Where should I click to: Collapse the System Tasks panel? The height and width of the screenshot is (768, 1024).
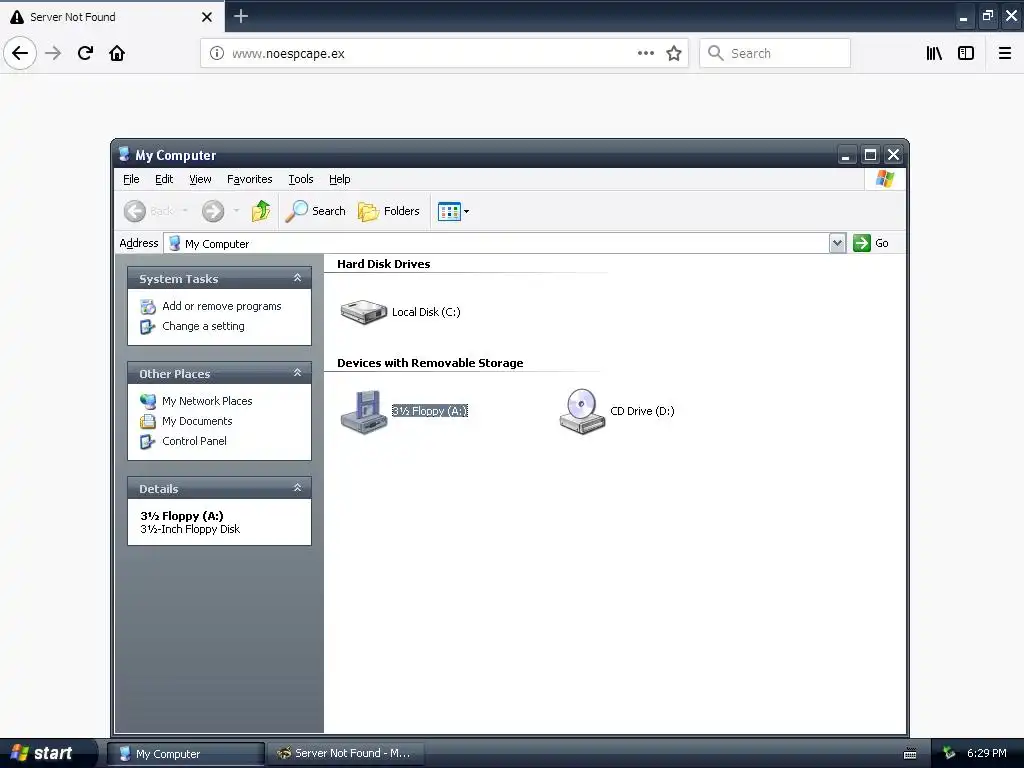point(297,278)
